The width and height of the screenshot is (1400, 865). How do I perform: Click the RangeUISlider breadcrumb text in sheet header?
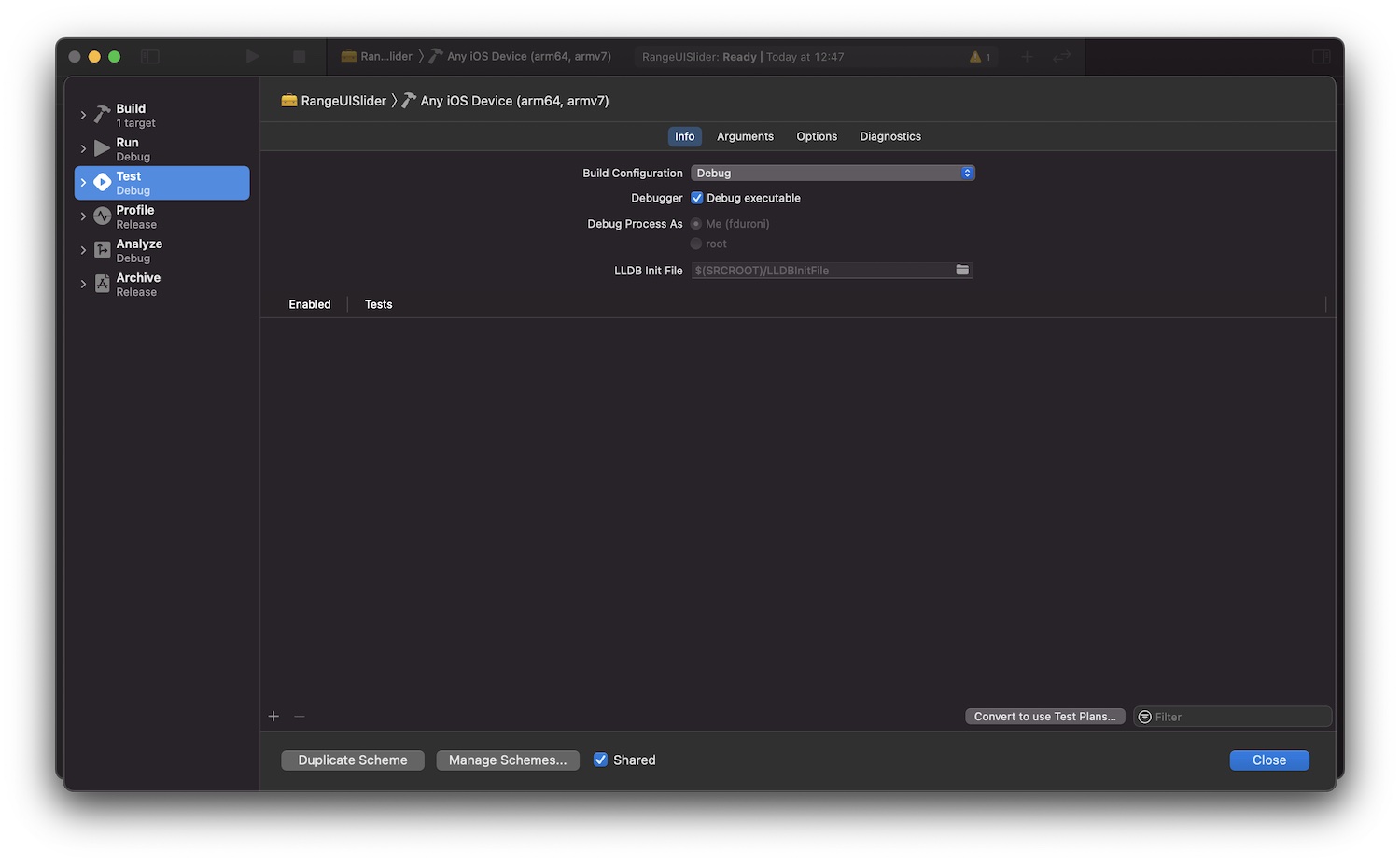(343, 101)
